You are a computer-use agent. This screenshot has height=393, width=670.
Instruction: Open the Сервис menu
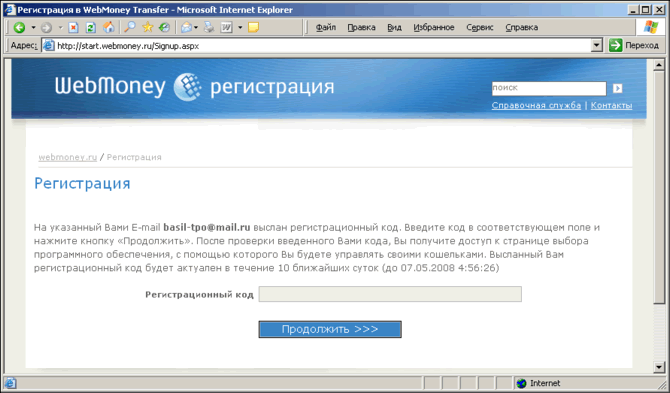tap(480, 27)
